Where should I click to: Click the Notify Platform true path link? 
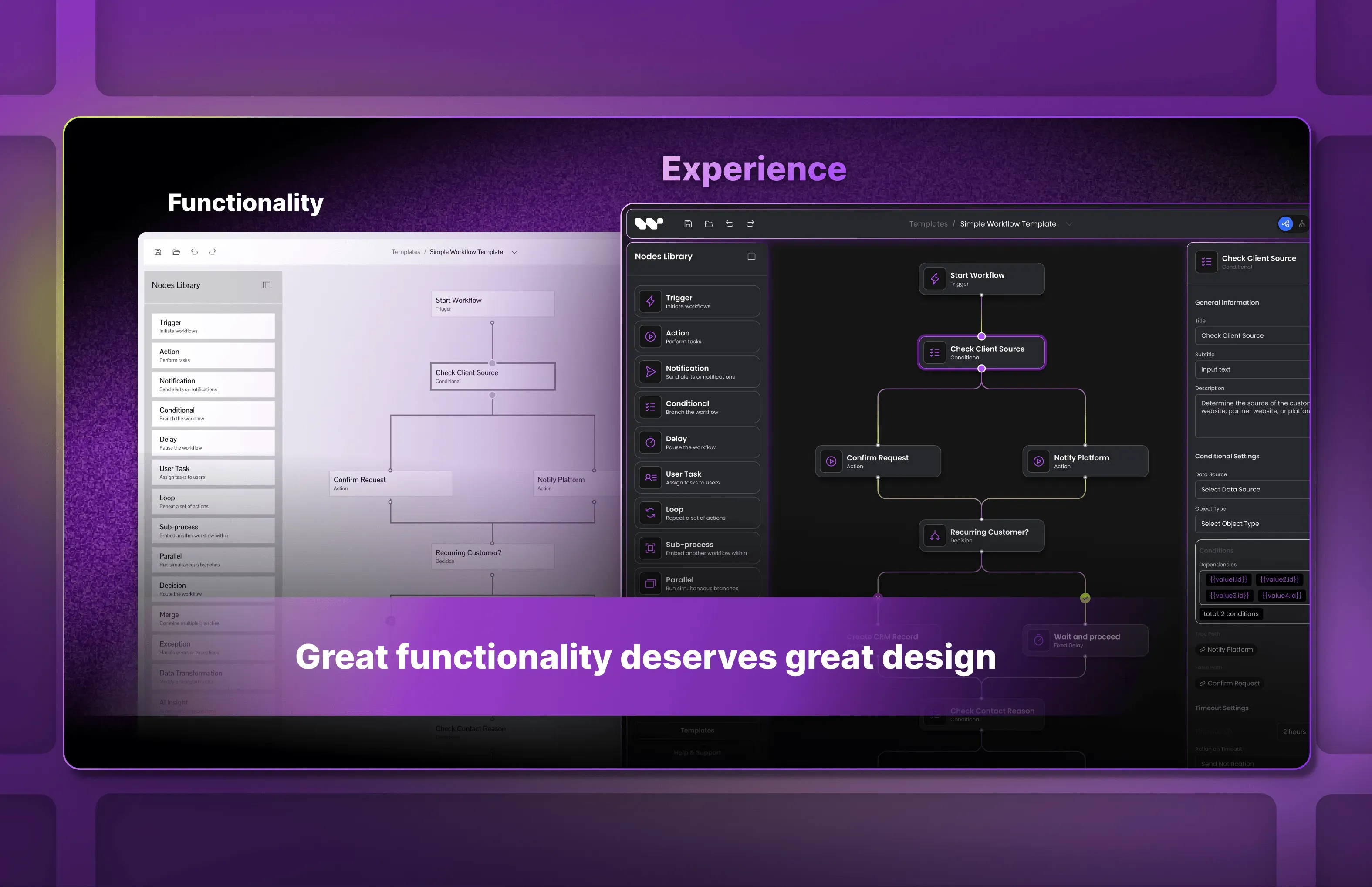coord(1226,650)
